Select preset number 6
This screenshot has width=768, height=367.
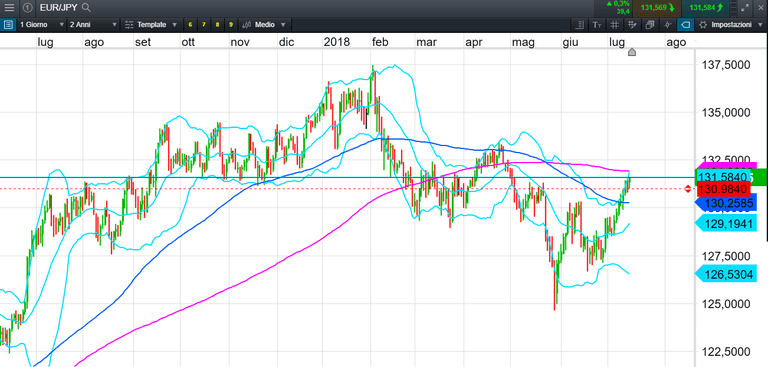coord(190,24)
